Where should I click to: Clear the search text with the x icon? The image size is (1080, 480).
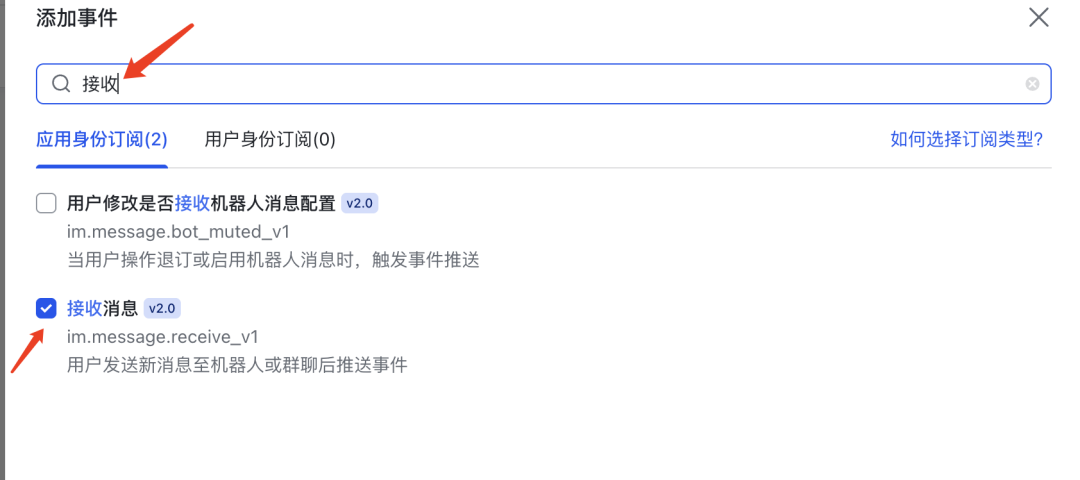point(1032,84)
